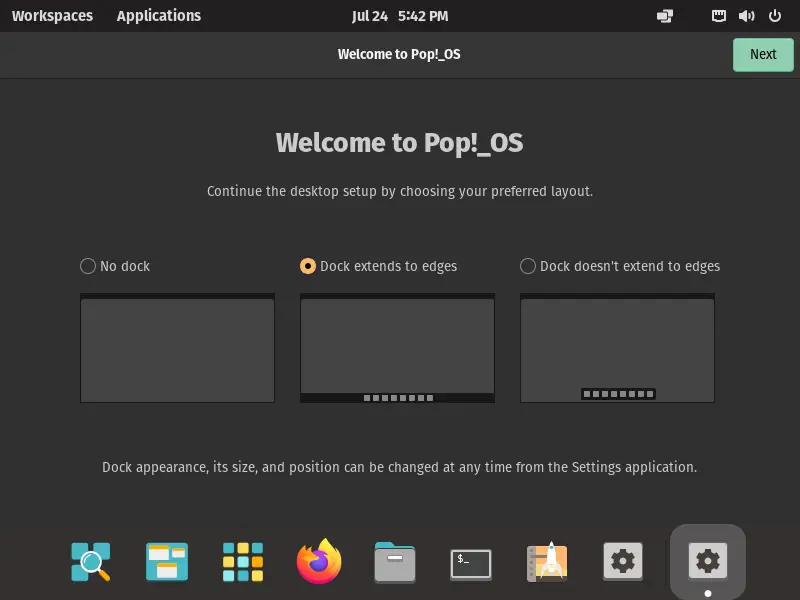Click the header bar Welcome to Pop!_OS title
The image size is (800, 600).
pyautogui.click(x=399, y=54)
